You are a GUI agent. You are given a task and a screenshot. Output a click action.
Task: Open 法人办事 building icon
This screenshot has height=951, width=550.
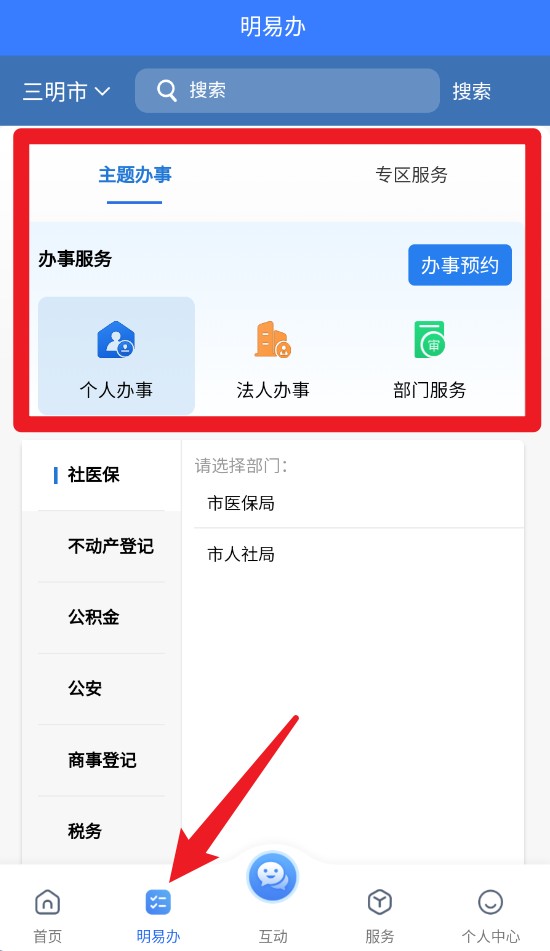pos(272,339)
